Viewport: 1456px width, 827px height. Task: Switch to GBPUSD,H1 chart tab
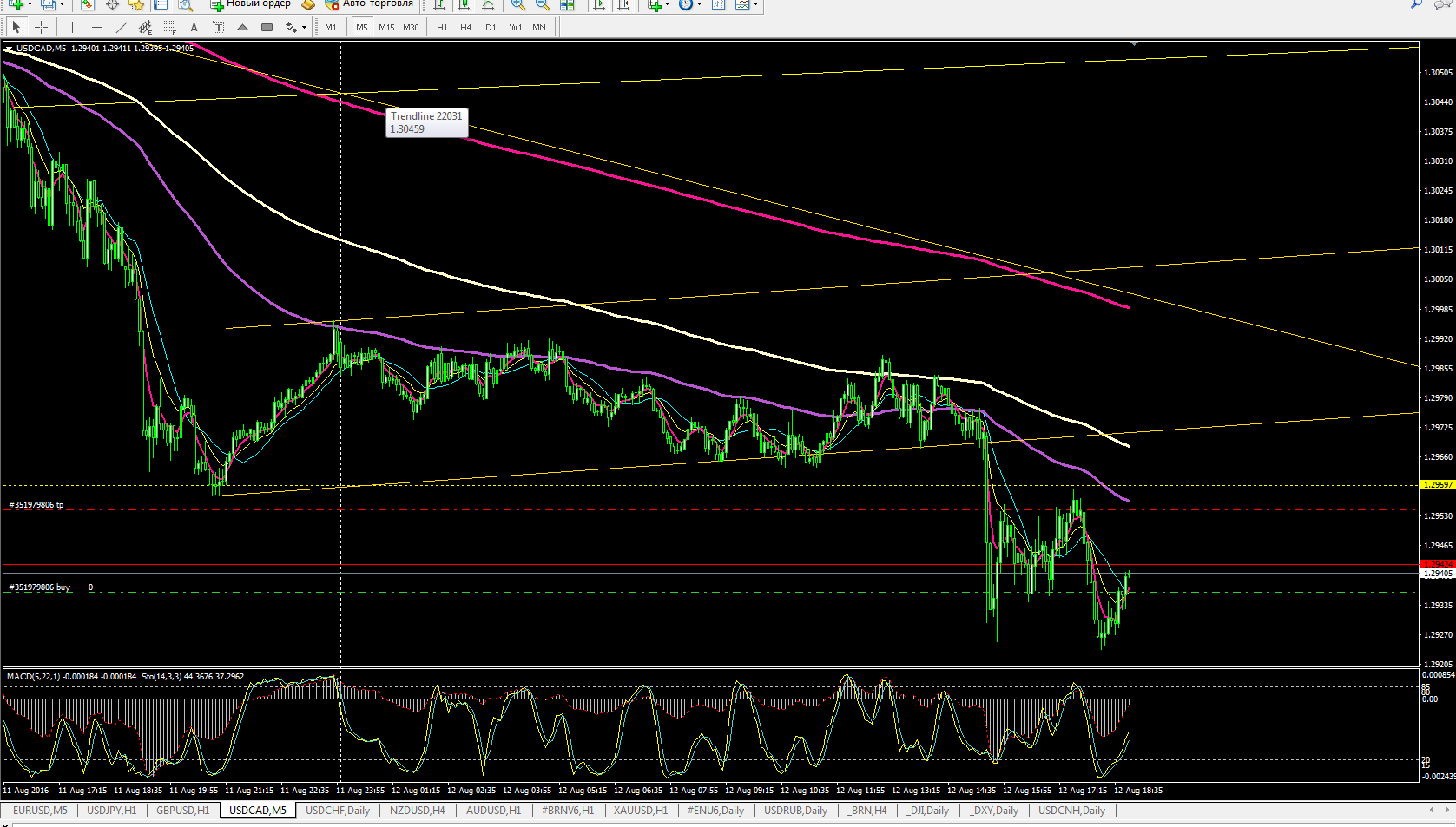pyautogui.click(x=182, y=811)
